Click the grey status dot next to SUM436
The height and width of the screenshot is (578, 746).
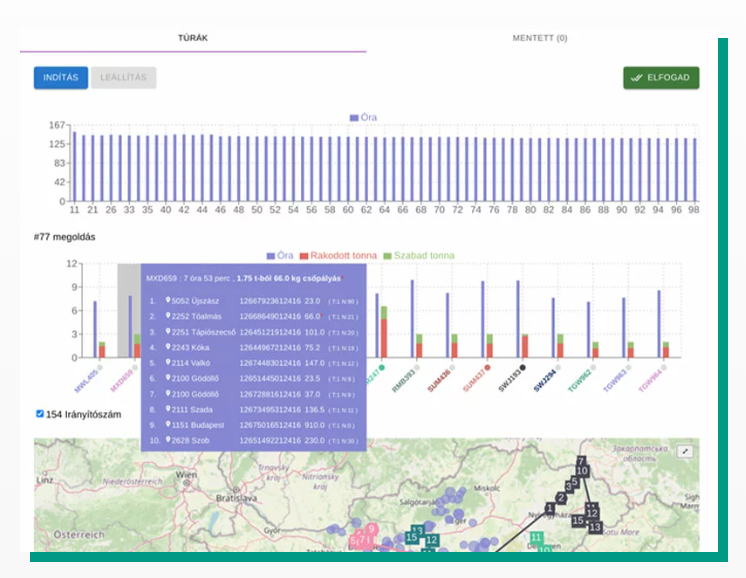(x=452, y=367)
